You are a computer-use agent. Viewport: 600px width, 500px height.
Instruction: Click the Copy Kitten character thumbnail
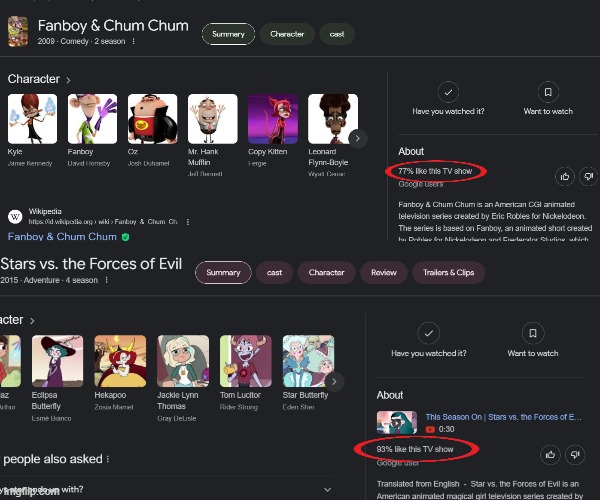click(x=273, y=119)
